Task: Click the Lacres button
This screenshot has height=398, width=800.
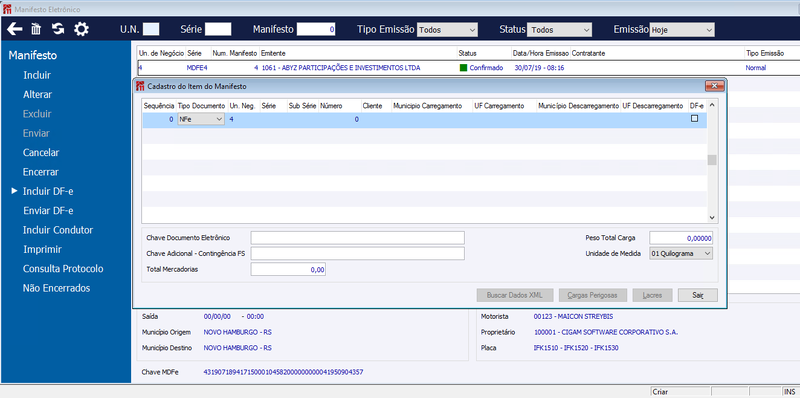Action: pos(652,295)
